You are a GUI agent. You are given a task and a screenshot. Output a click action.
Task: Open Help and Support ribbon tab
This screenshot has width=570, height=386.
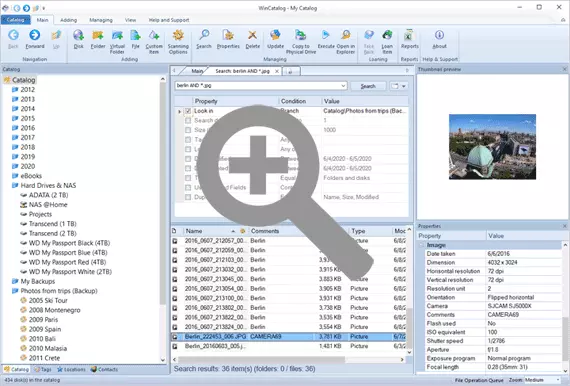coord(169,20)
